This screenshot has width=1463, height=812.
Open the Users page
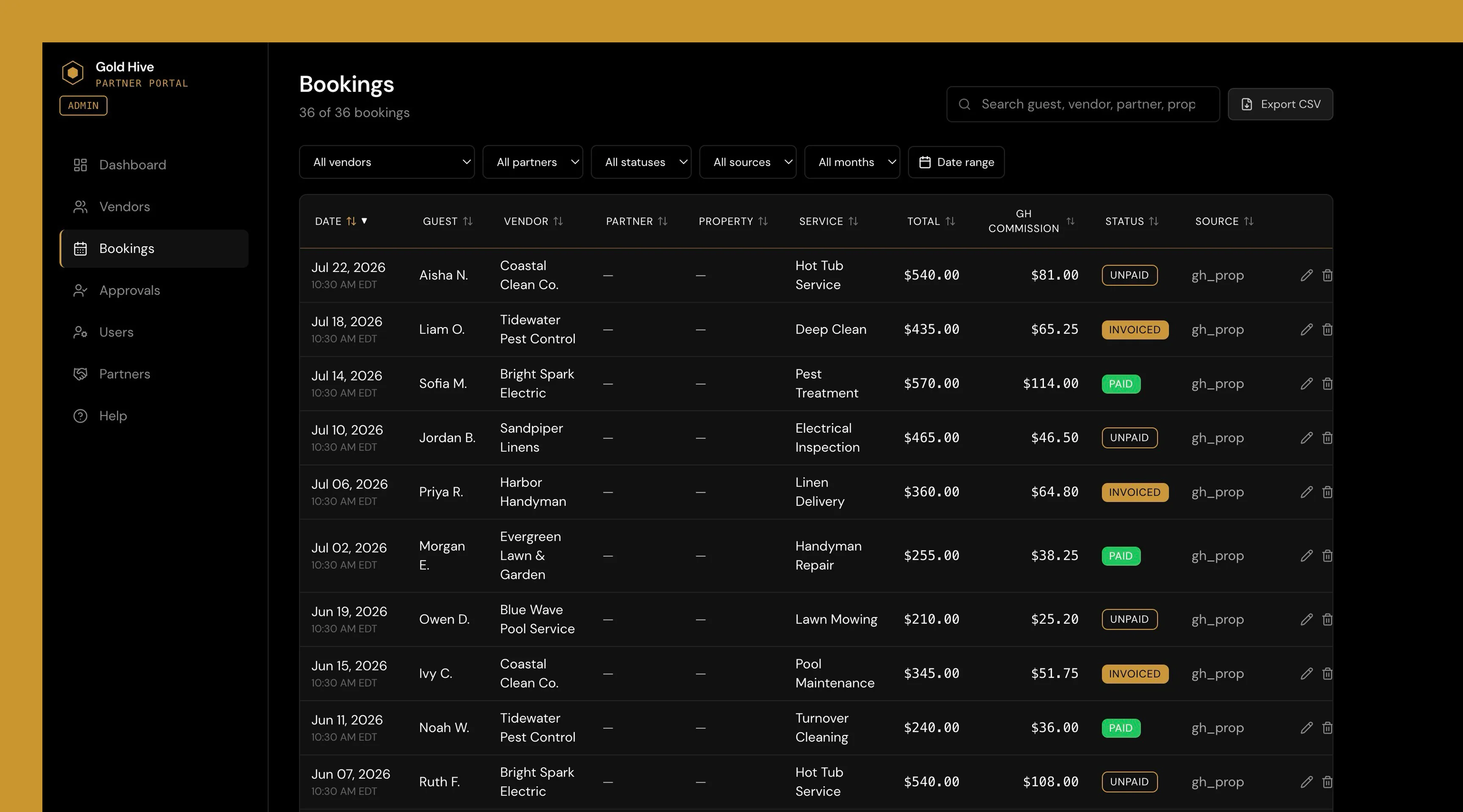point(154,332)
